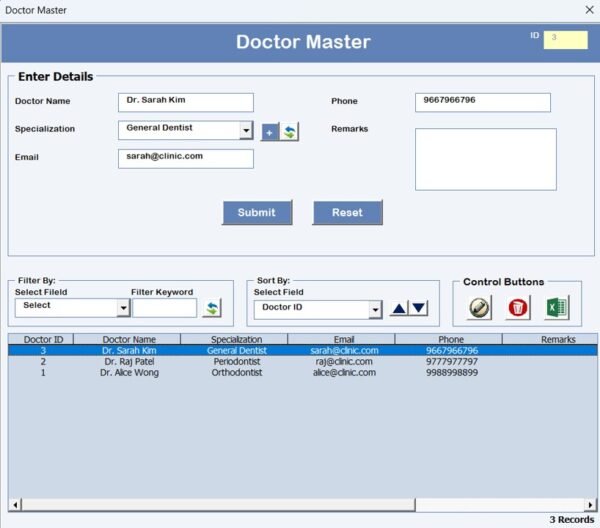Open the Sort By Doctor ID dropdown
Screen dimensions: 600x528
coord(375,310)
